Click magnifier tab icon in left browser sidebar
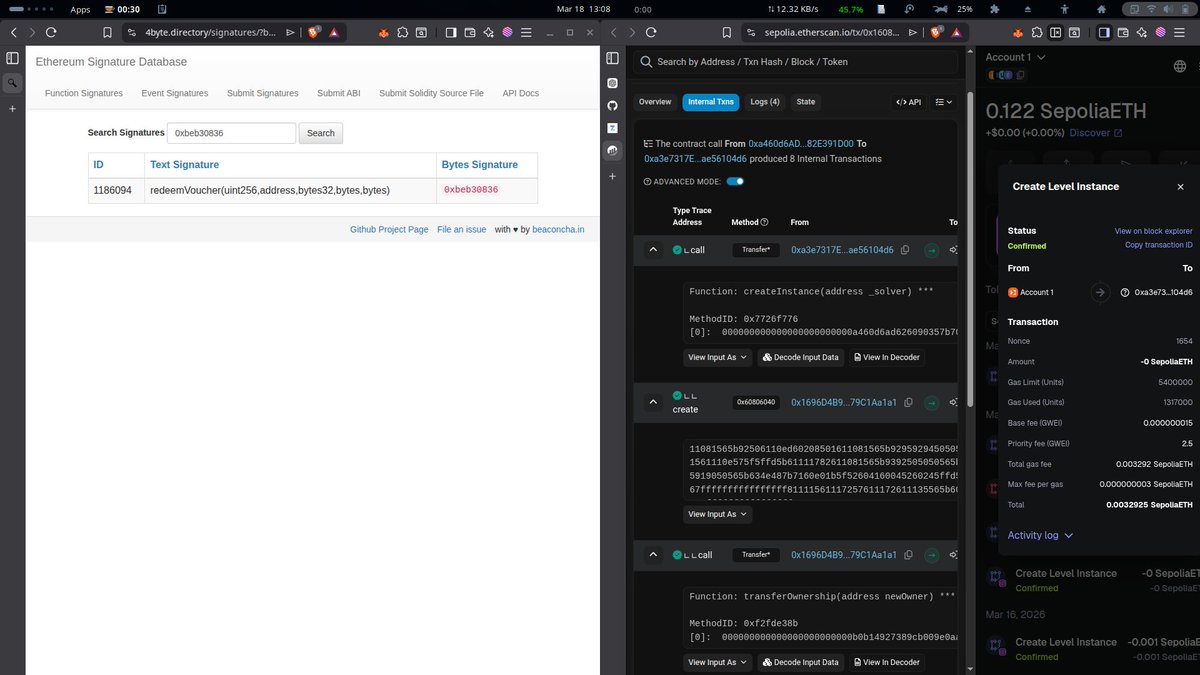This screenshot has height=675, width=1200. coord(12,85)
